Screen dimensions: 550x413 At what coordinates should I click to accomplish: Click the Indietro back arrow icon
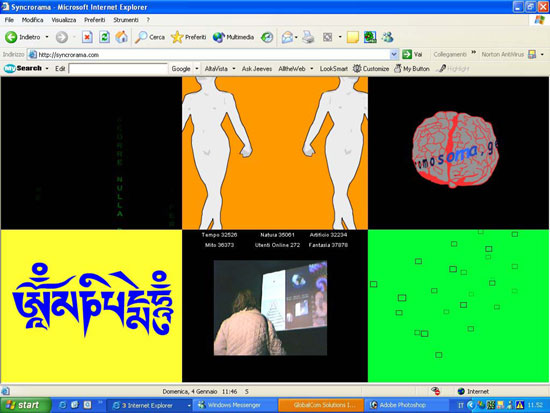(11, 37)
